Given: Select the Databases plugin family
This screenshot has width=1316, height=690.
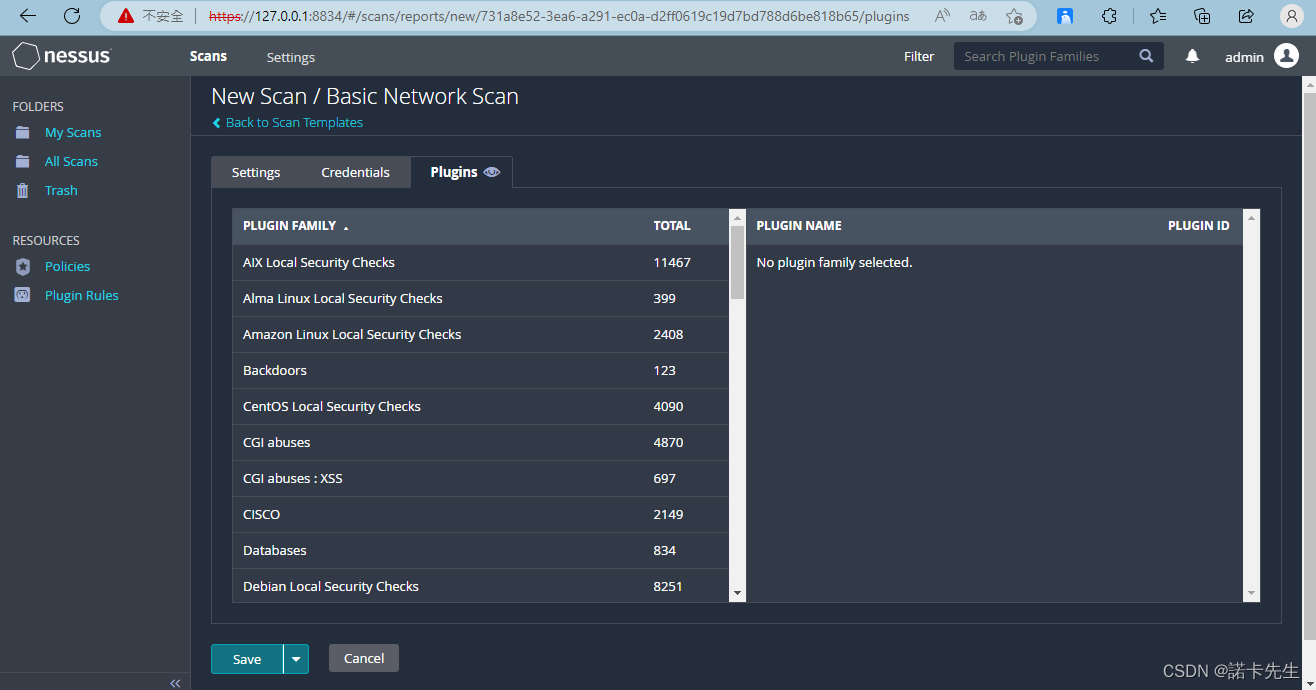Looking at the screenshot, I should coord(480,551).
